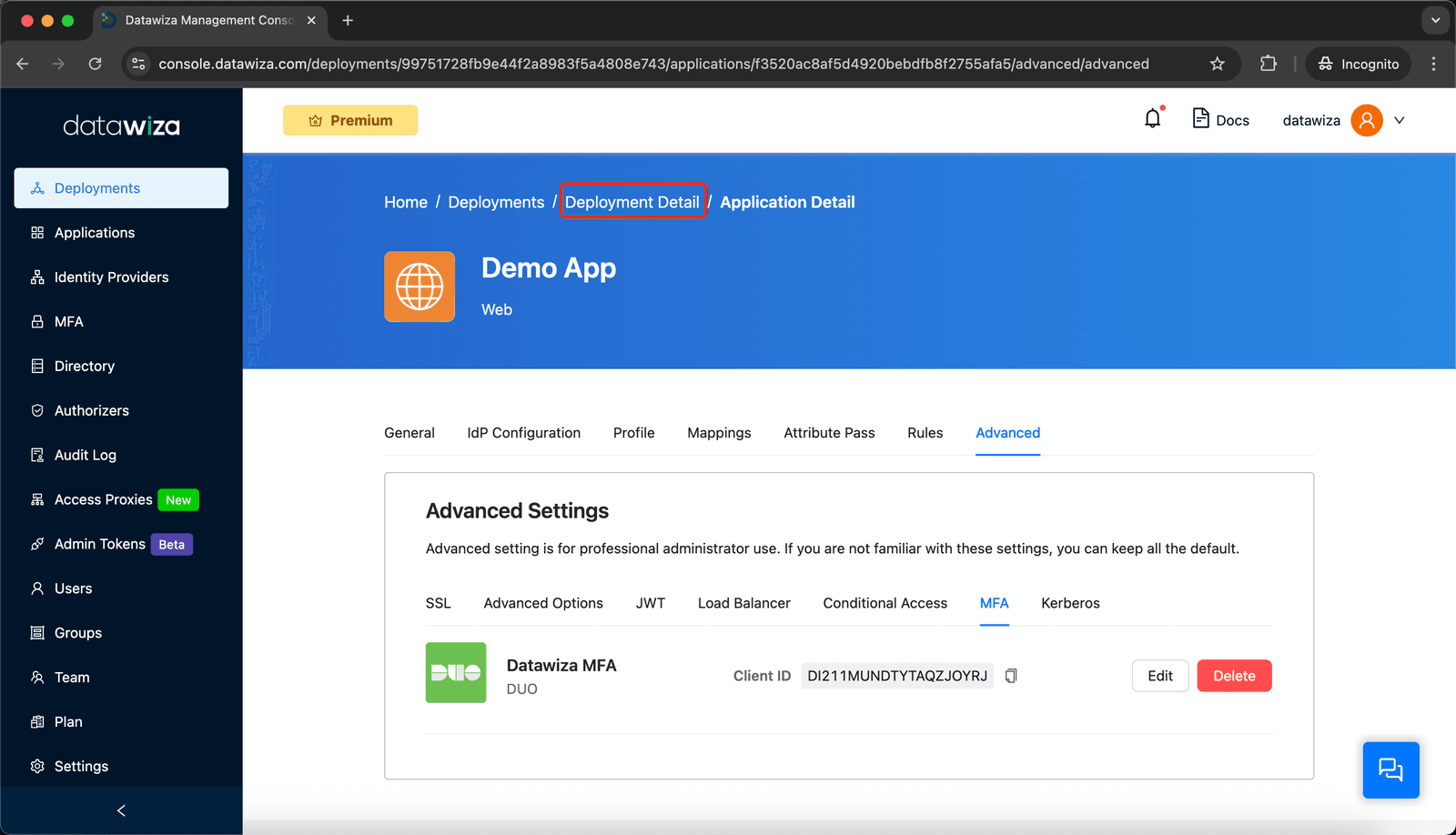The width and height of the screenshot is (1456, 835).
Task: Click the Deployments sidebar icon
Action: pos(37,188)
